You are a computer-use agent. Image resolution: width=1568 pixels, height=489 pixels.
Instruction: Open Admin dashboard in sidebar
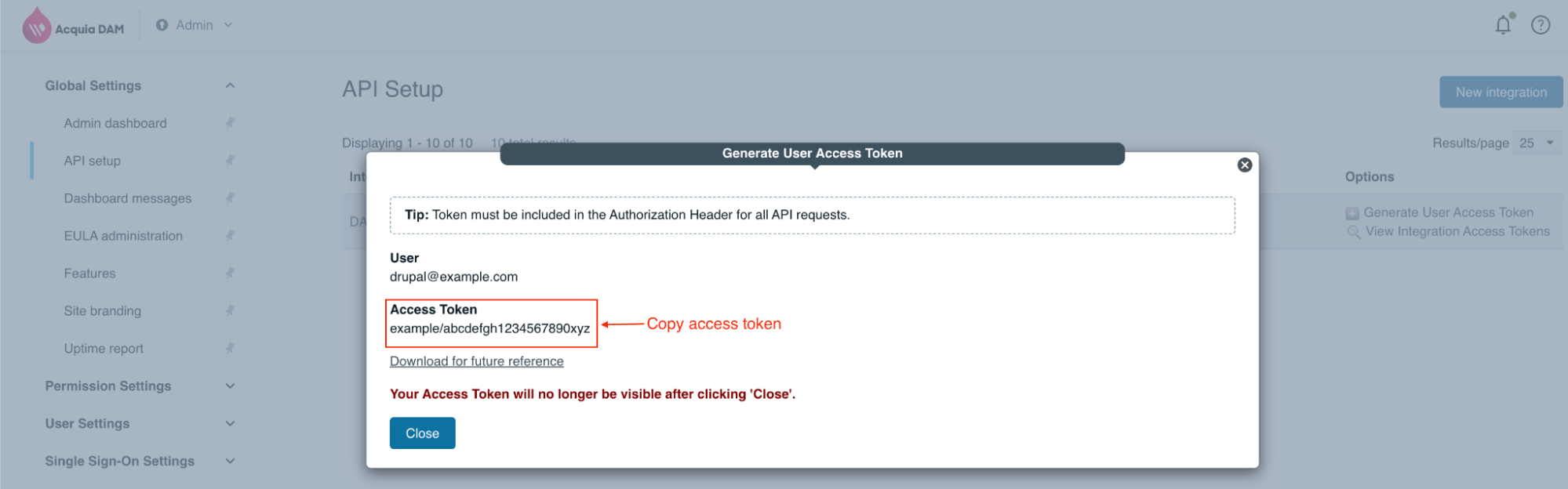coord(115,123)
